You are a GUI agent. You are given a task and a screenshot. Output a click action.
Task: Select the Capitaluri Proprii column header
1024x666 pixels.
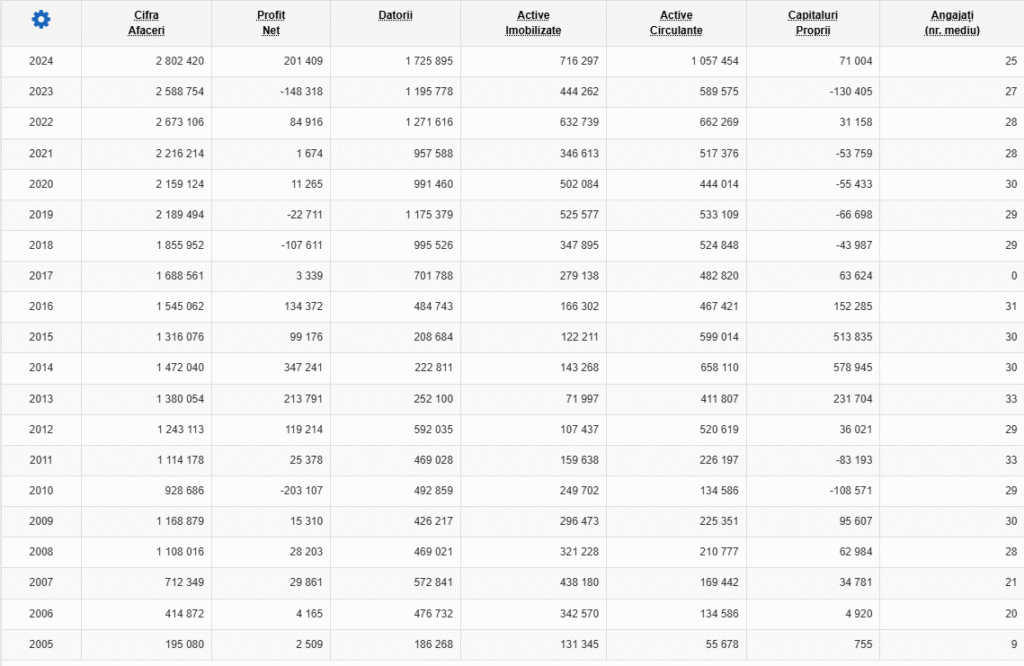pos(813,23)
